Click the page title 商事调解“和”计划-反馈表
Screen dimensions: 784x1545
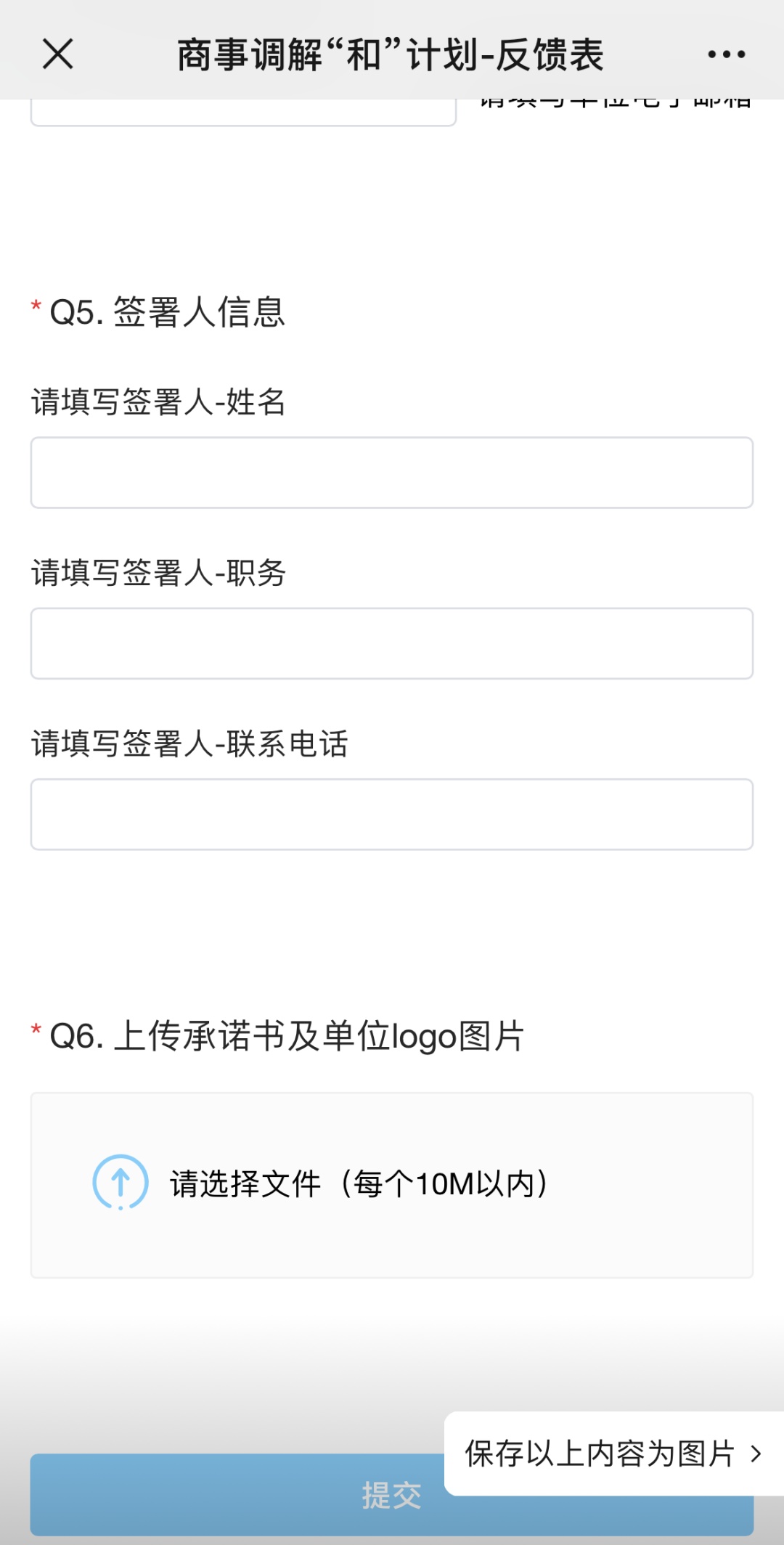[391, 55]
